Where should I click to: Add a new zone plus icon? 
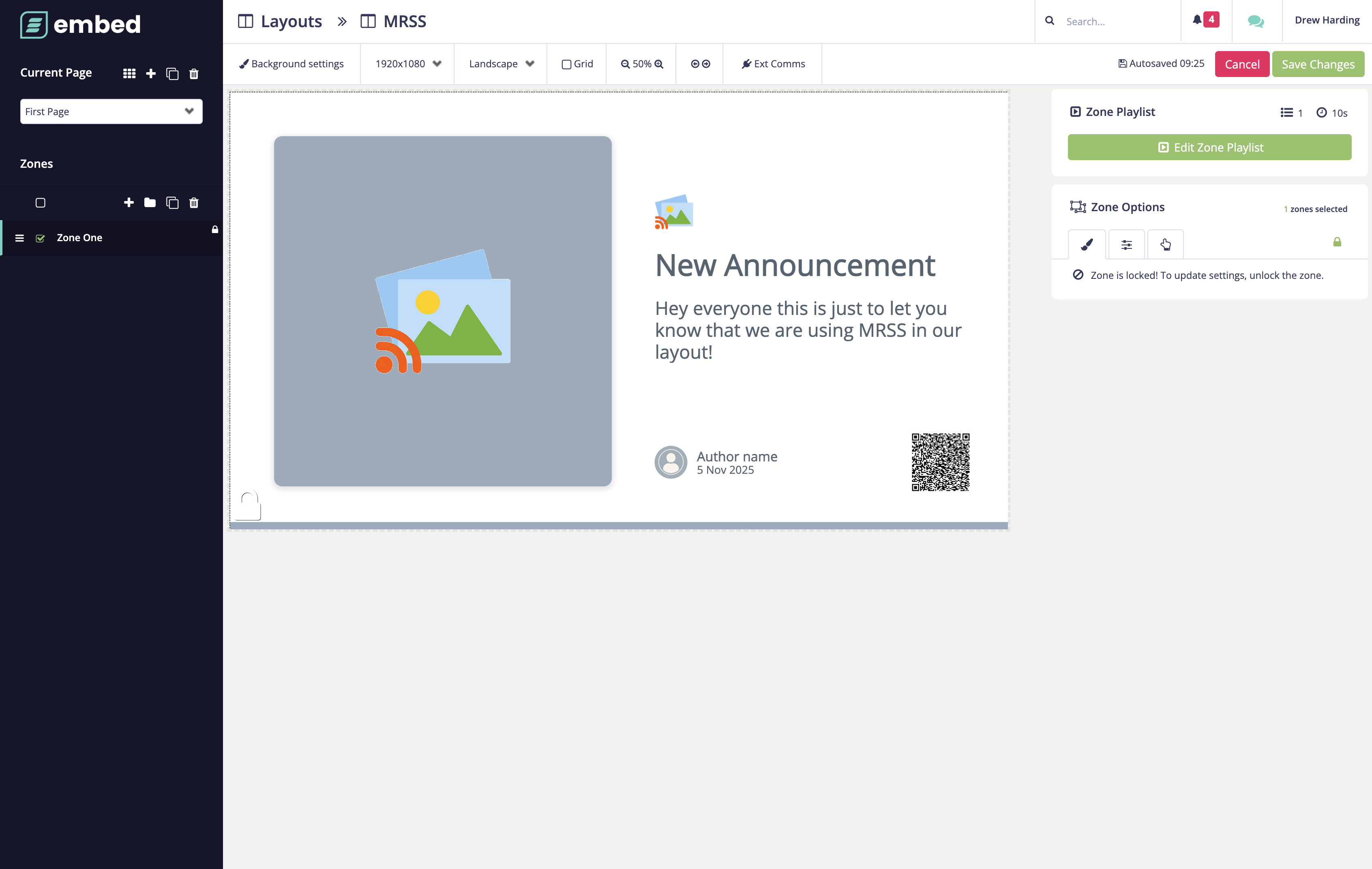click(x=129, y=203)
